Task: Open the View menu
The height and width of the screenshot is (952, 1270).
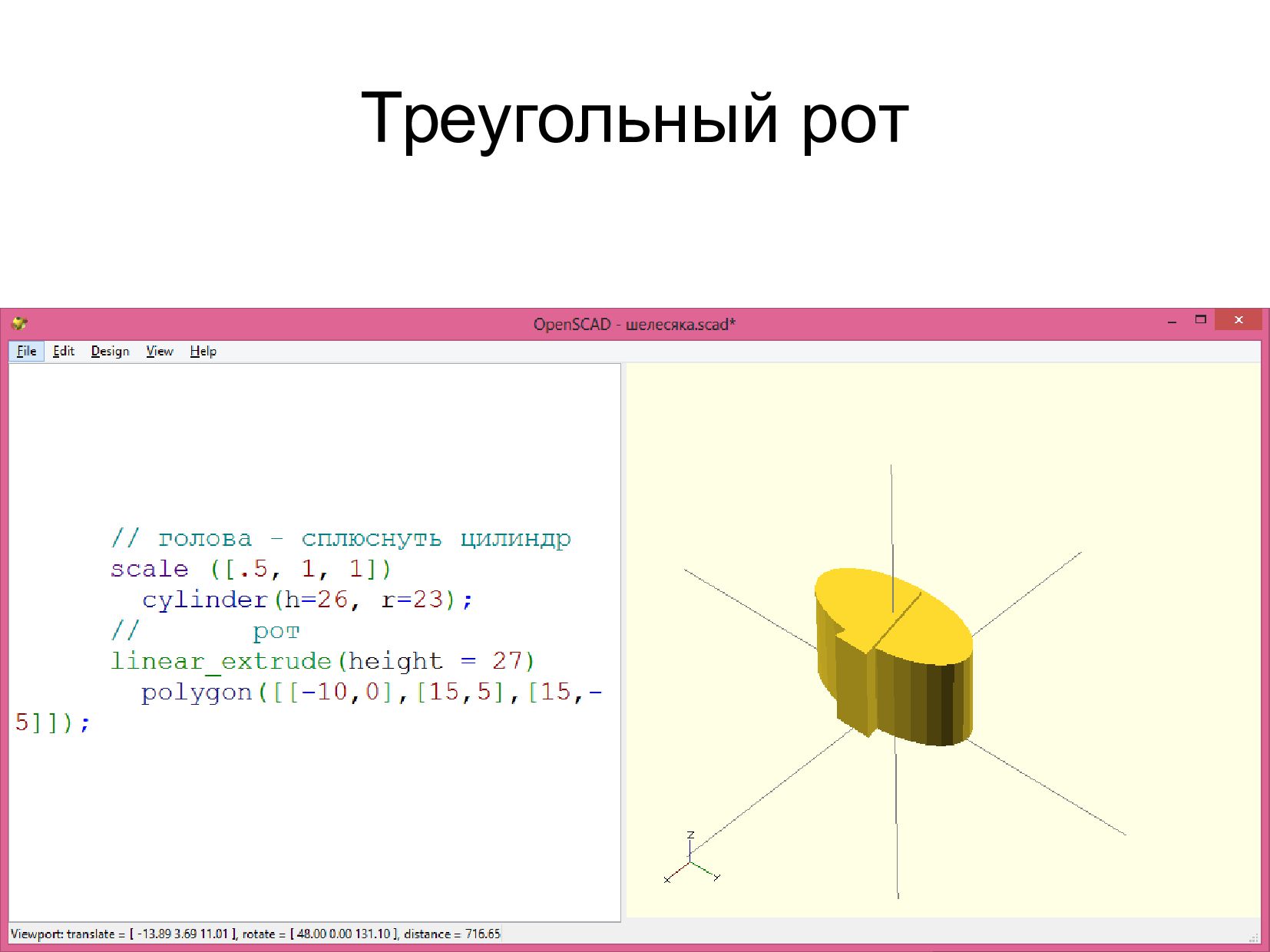Action: 160,351
